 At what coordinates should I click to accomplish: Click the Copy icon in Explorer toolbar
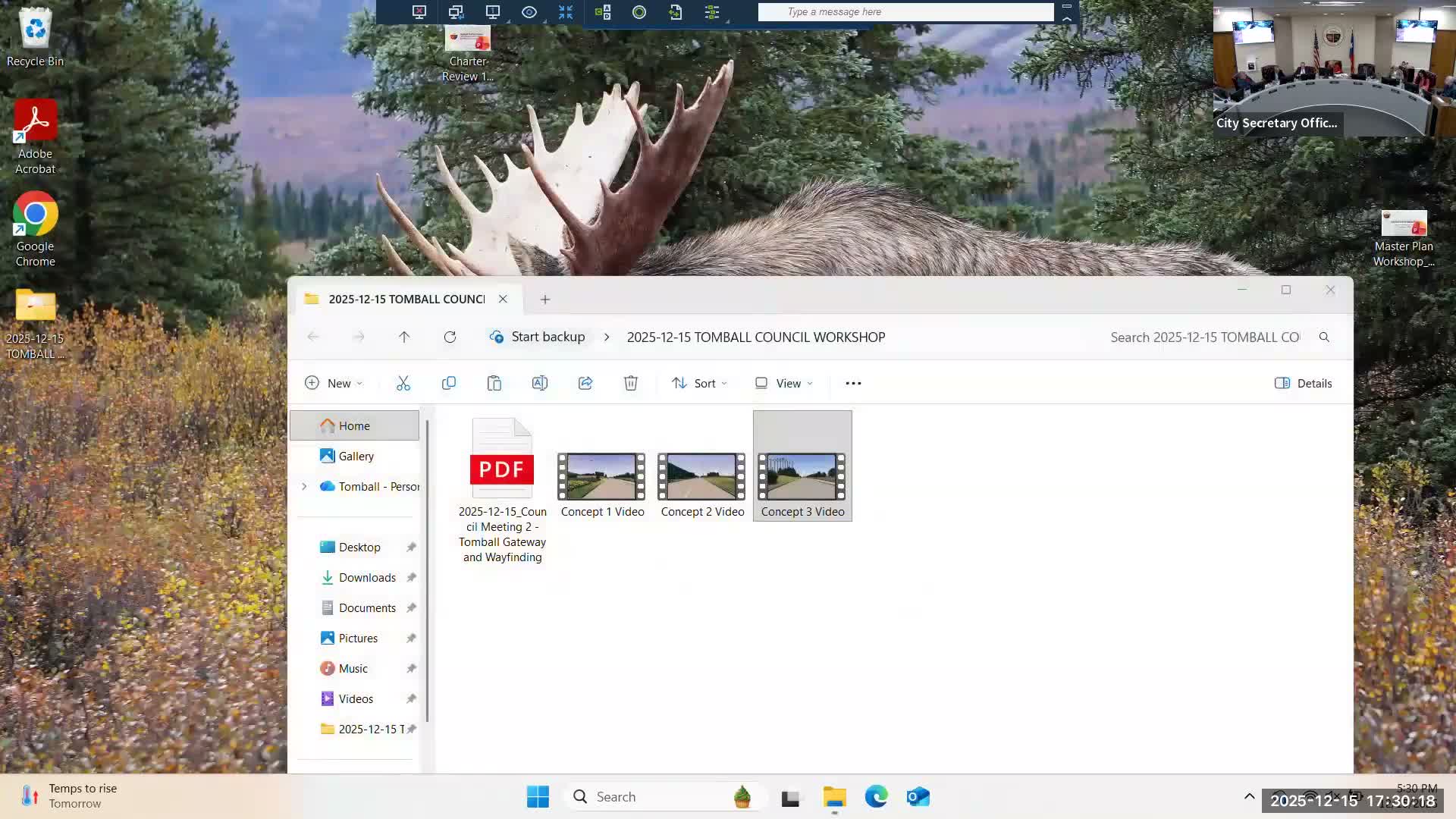[449, 383]
